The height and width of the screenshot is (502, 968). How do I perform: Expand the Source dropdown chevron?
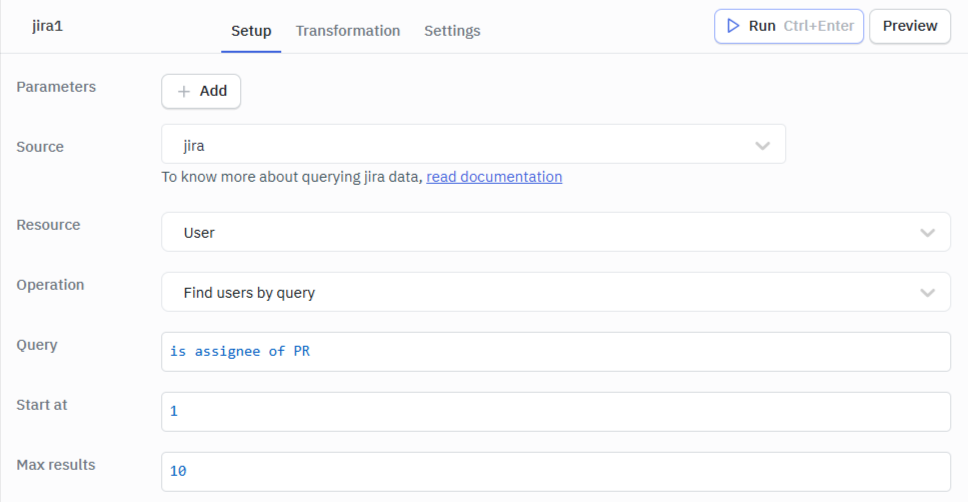[x=762, y=146]
